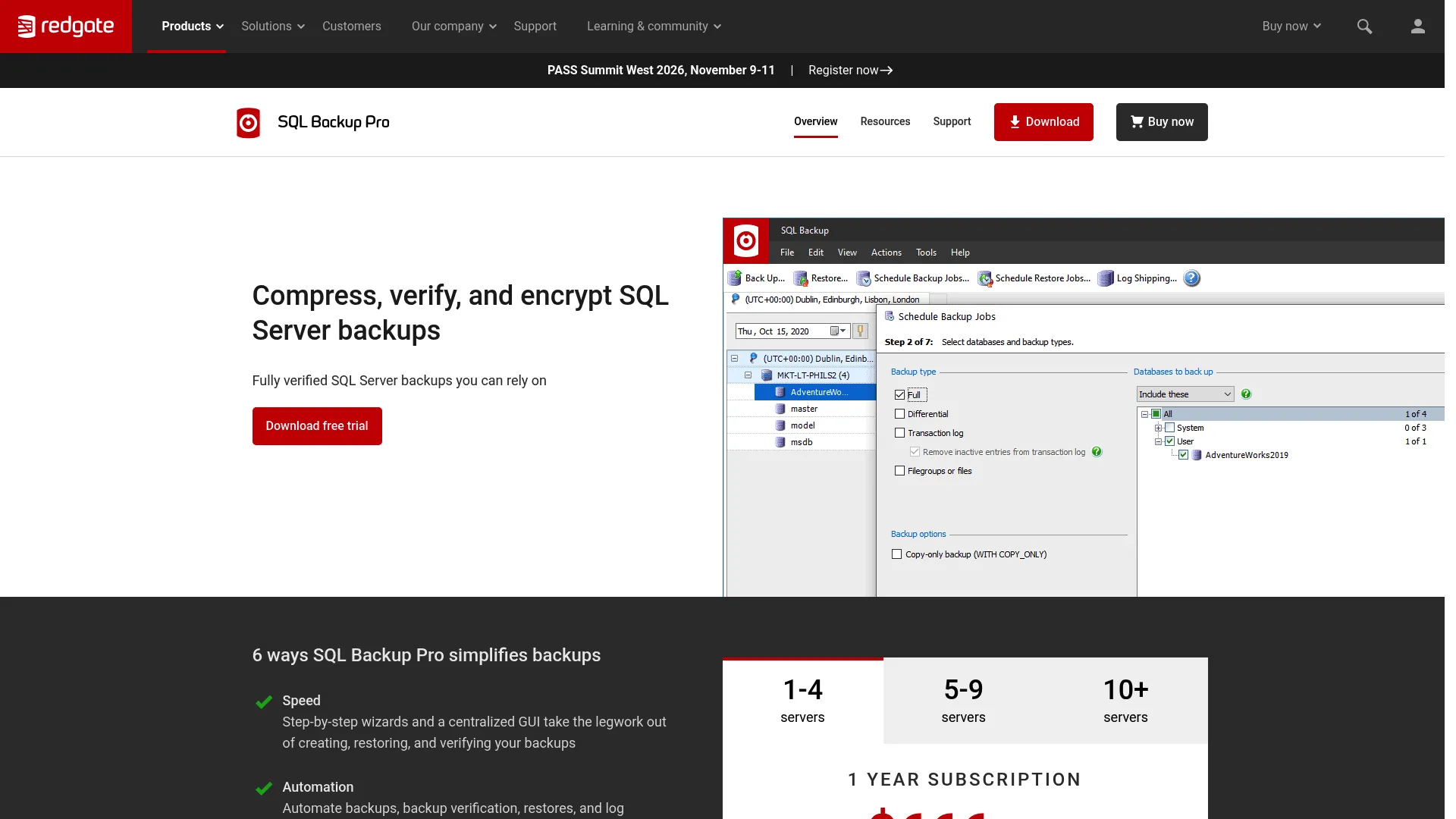
Task: Click Download free trial button
Action: (317, 426)
